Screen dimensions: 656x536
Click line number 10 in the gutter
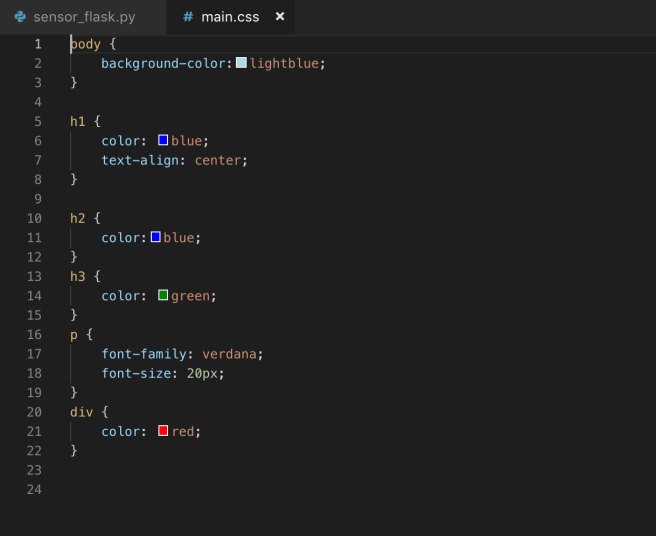click(34, 218)
